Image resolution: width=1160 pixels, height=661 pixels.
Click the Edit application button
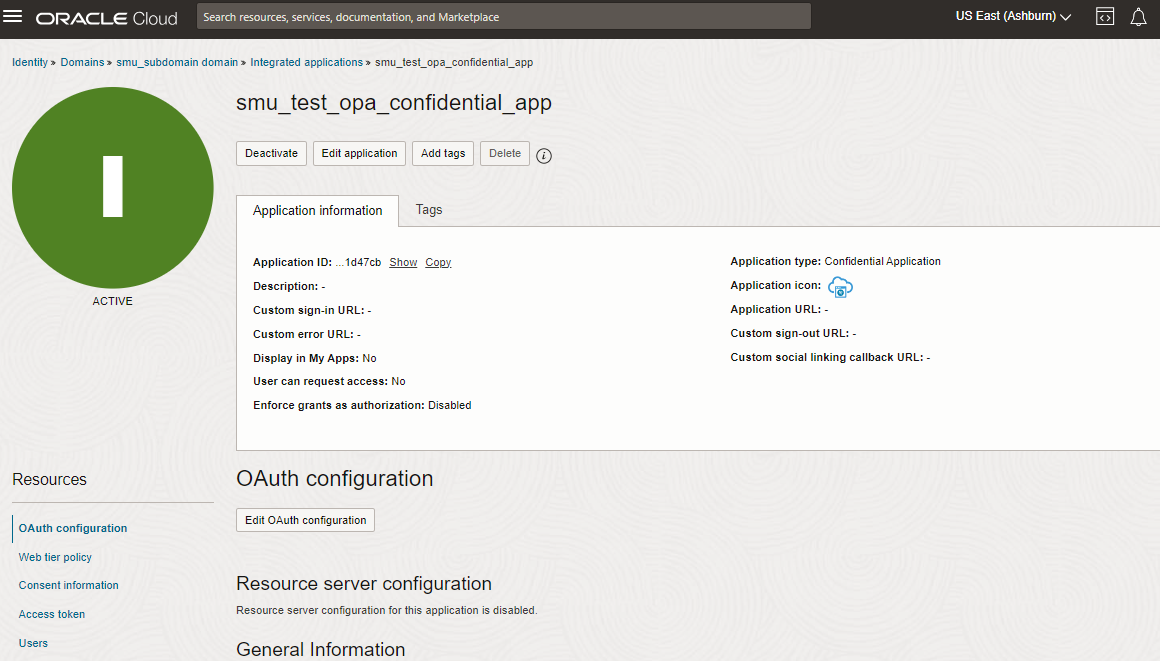[359, 153]
